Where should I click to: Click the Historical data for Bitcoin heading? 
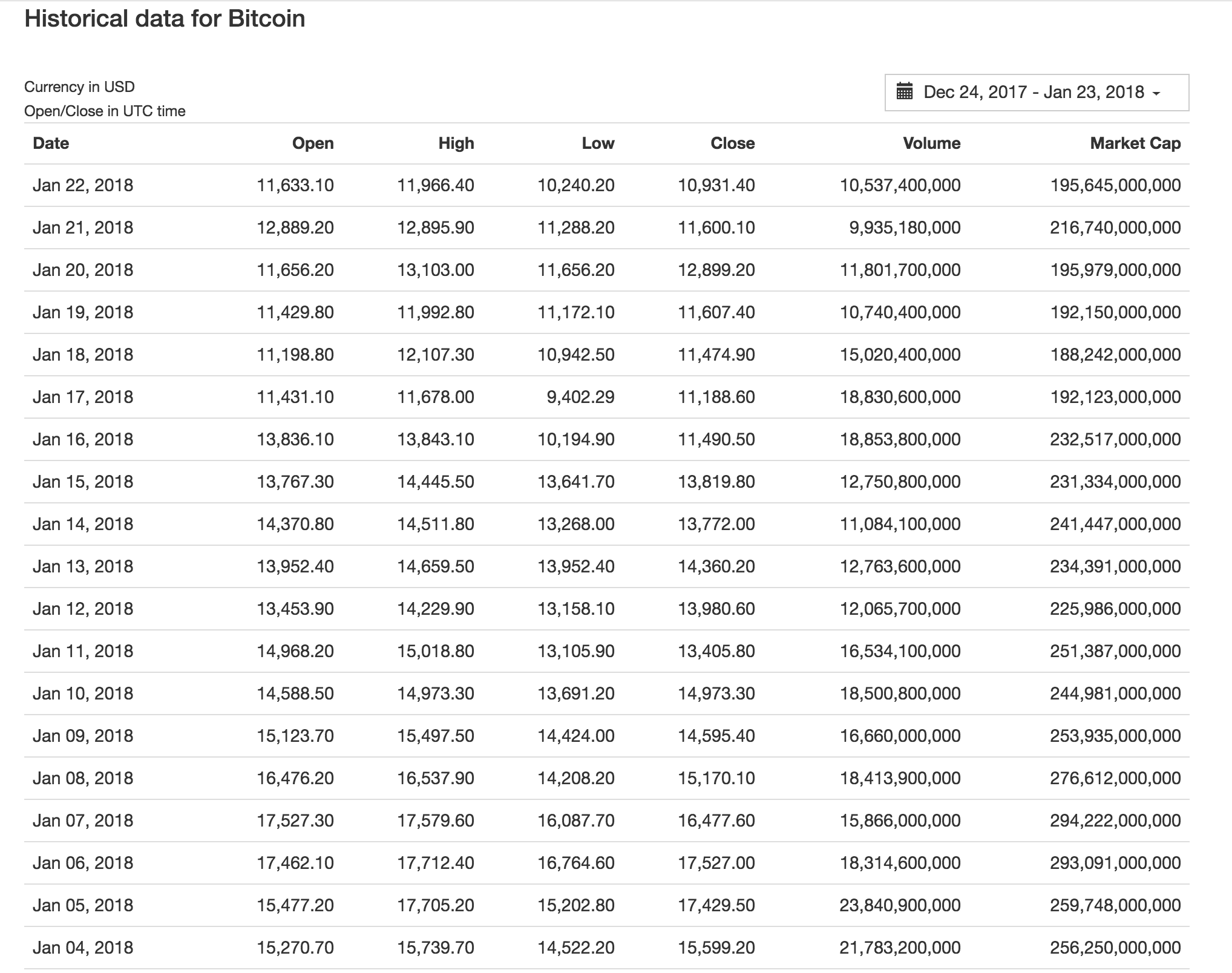coord(165,19)
